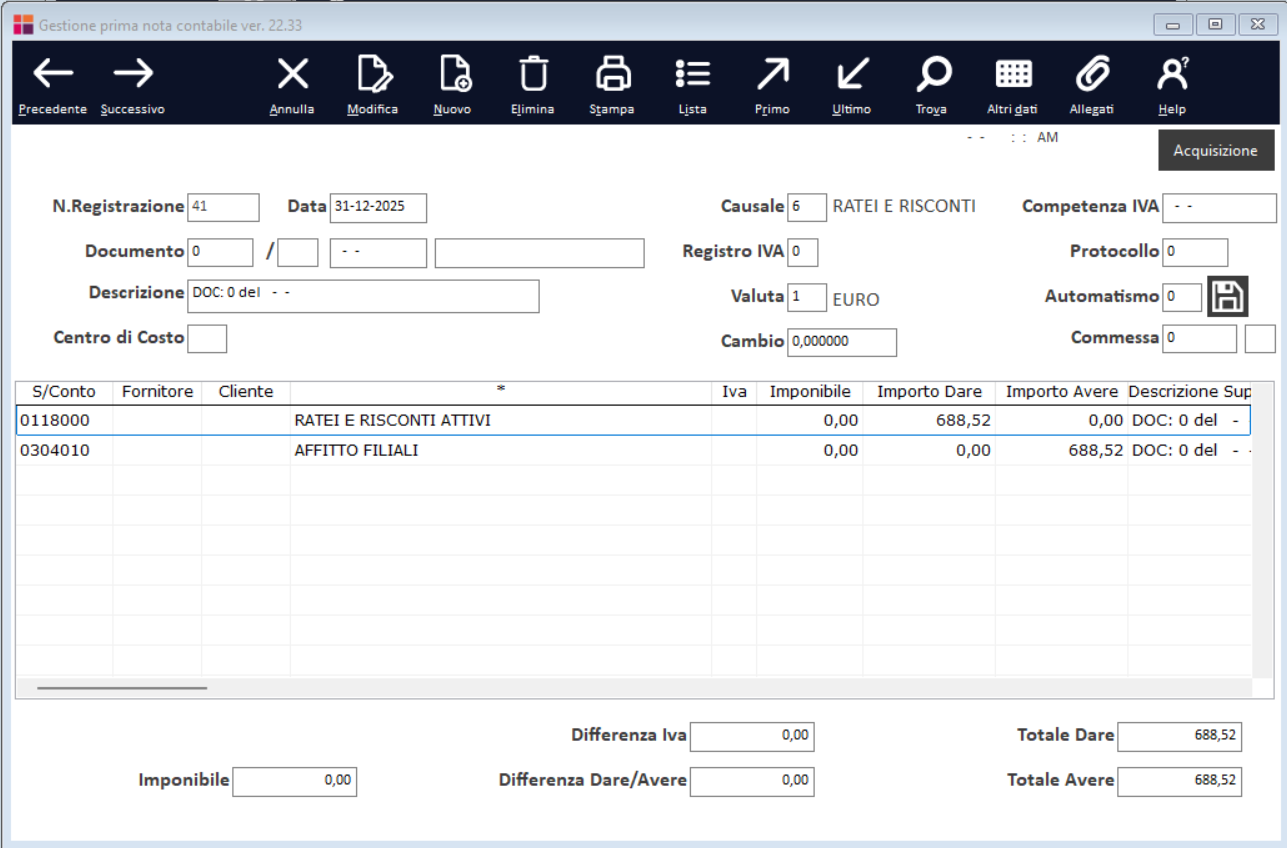Viewport: 1287px width, 848px height.
Task: Click the Totale Dare field
Action: click(x=1179, y=736)
